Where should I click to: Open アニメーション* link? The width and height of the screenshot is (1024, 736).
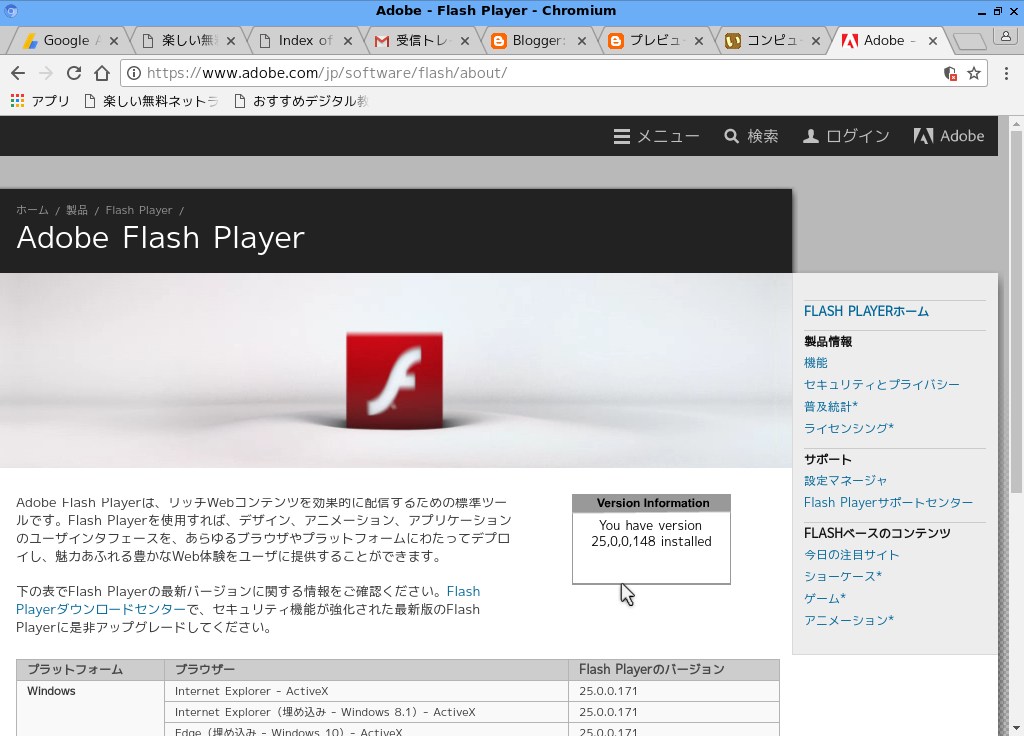(x=848, y=620)
